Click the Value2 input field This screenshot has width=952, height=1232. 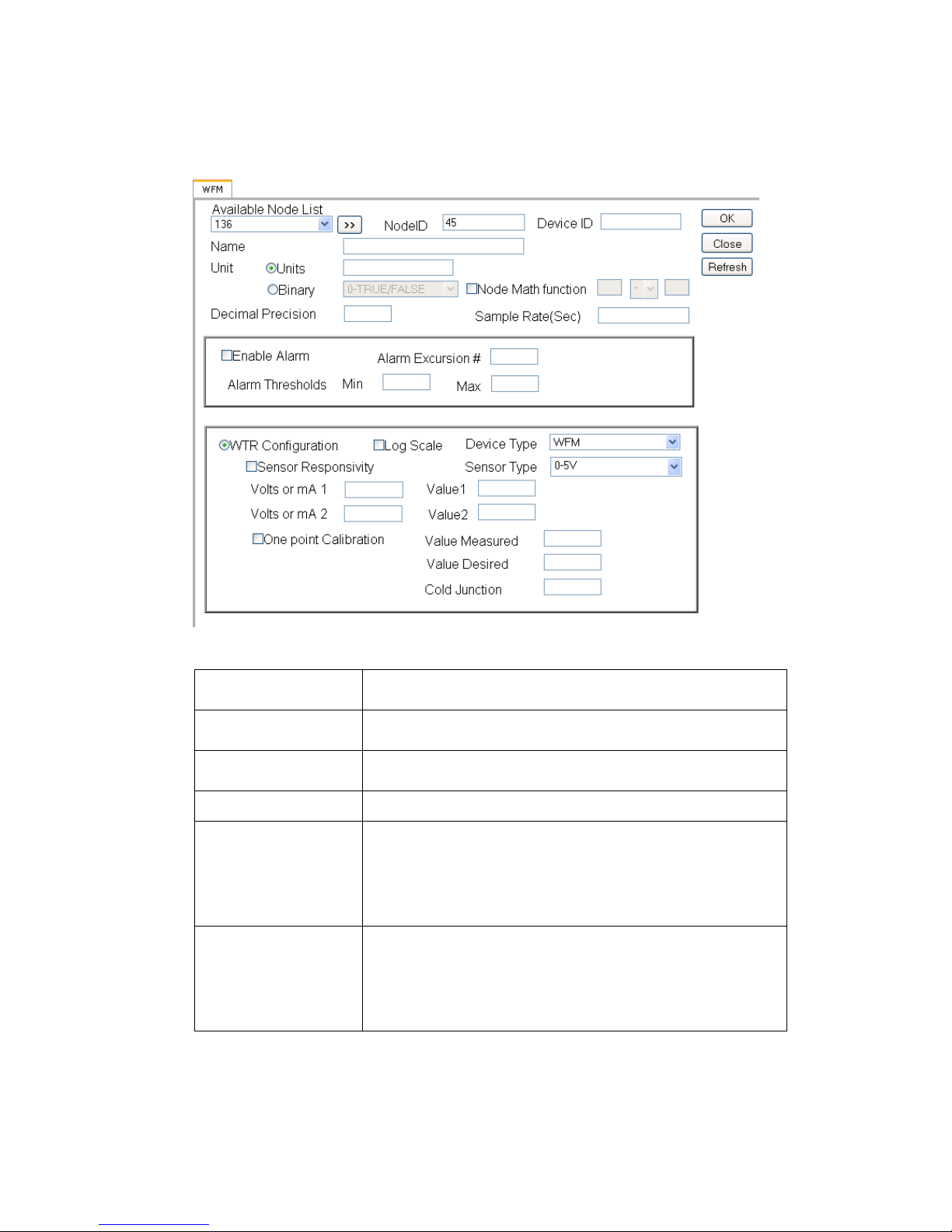(x=507, y=512)
